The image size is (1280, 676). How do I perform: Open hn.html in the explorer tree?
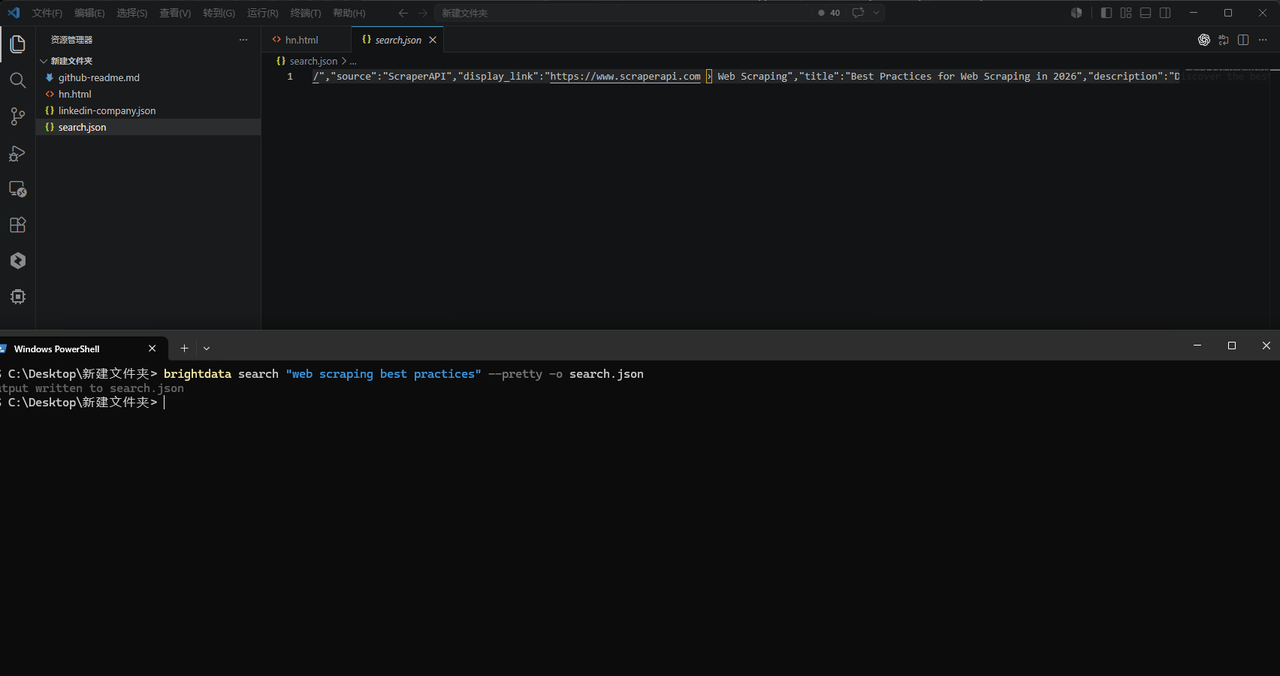[148, 94]
